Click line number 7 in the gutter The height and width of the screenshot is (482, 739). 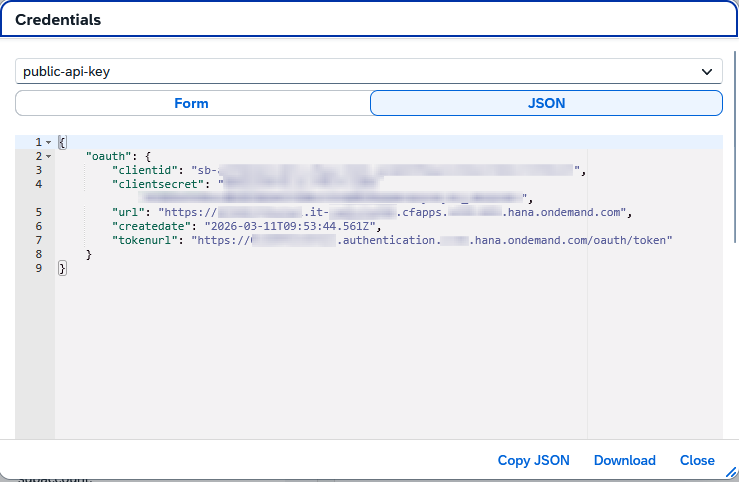click(x=38, y=240)
